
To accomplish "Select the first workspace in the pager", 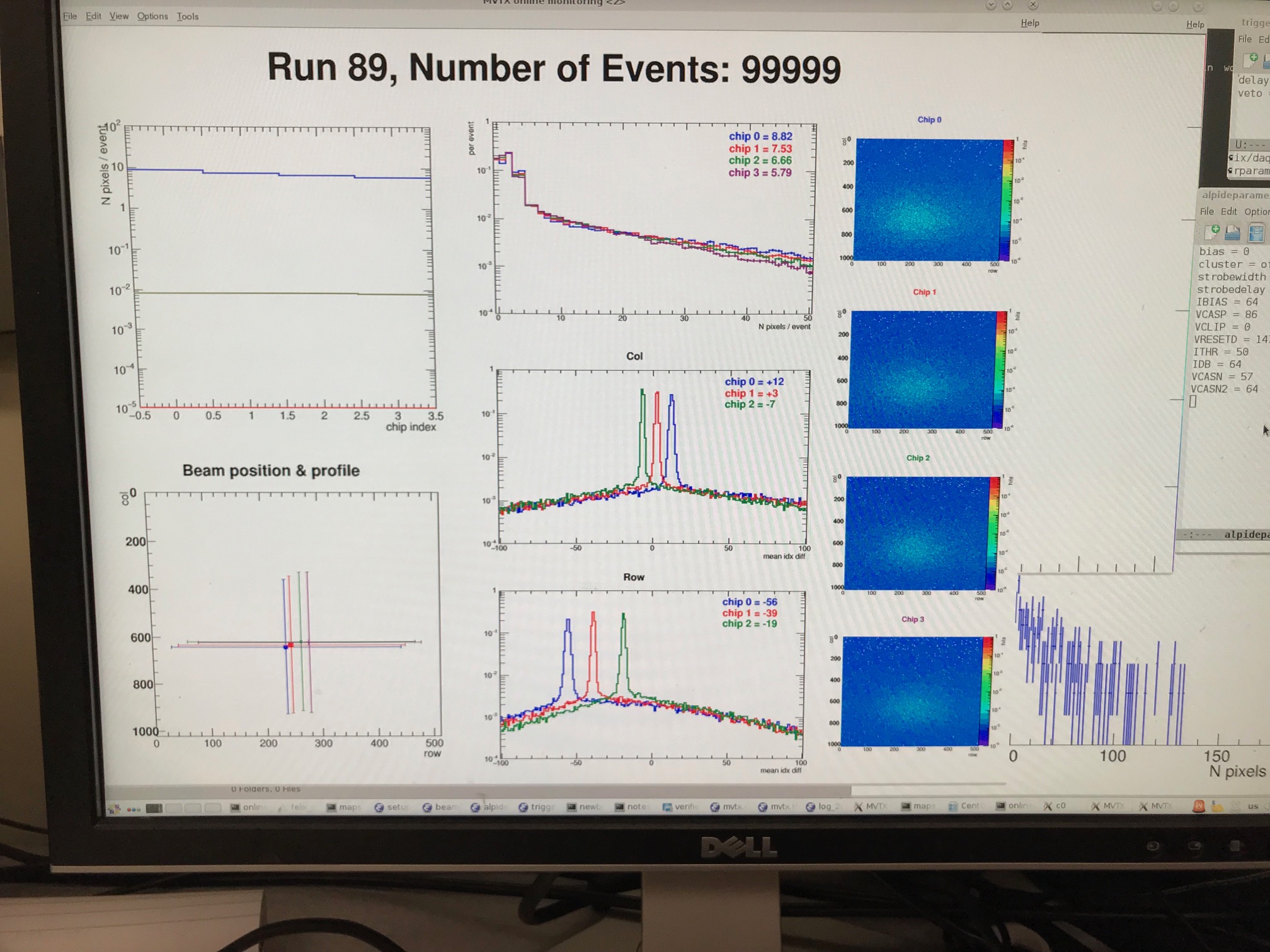I will coord(154,808).
